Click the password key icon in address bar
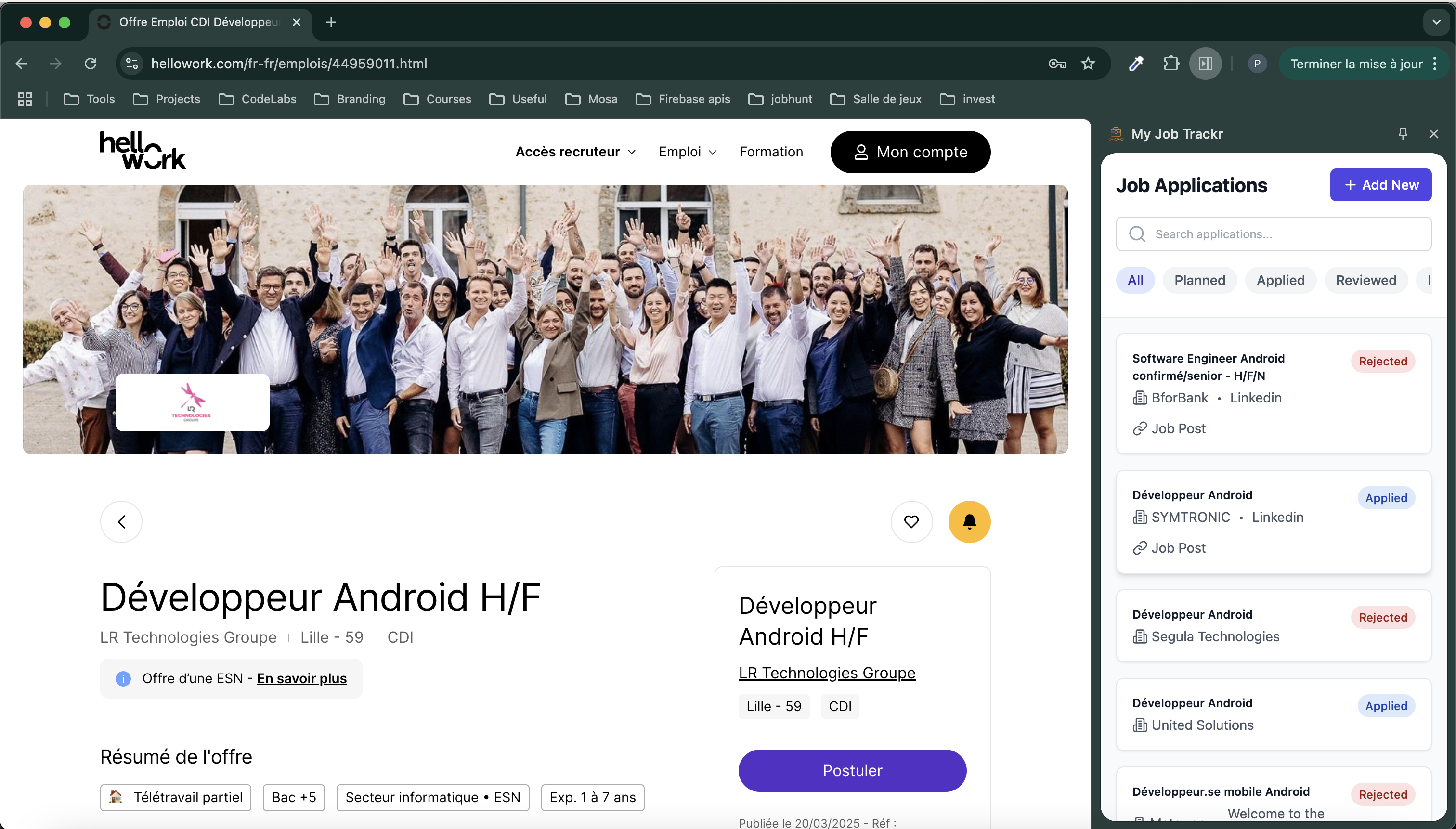 tap(1056, 63)
